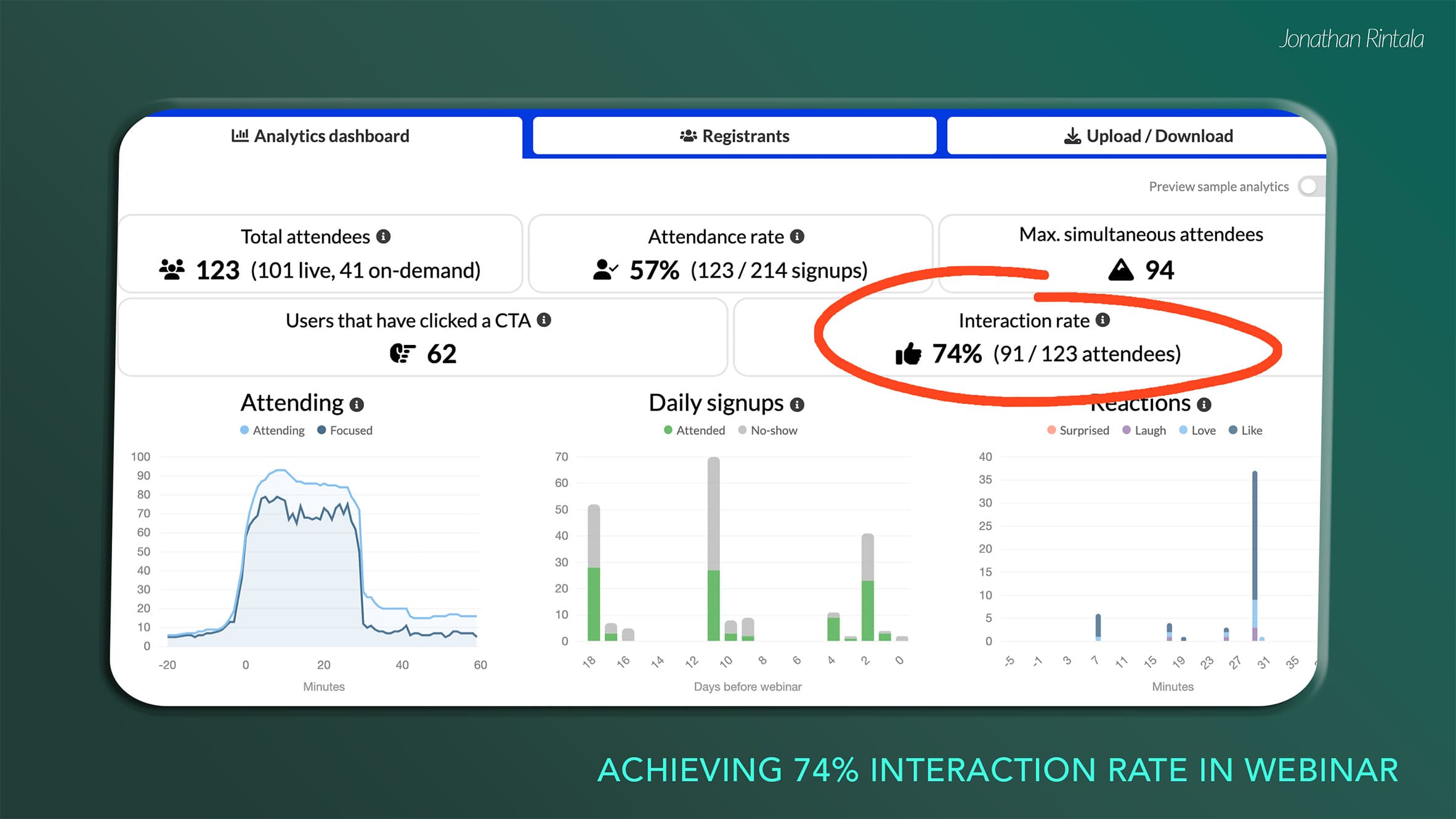Image resolution: width=1456 pixels, height=819 pixels.
Task: Click '(123 / 214 signups)' text
Action: (779, 270)
